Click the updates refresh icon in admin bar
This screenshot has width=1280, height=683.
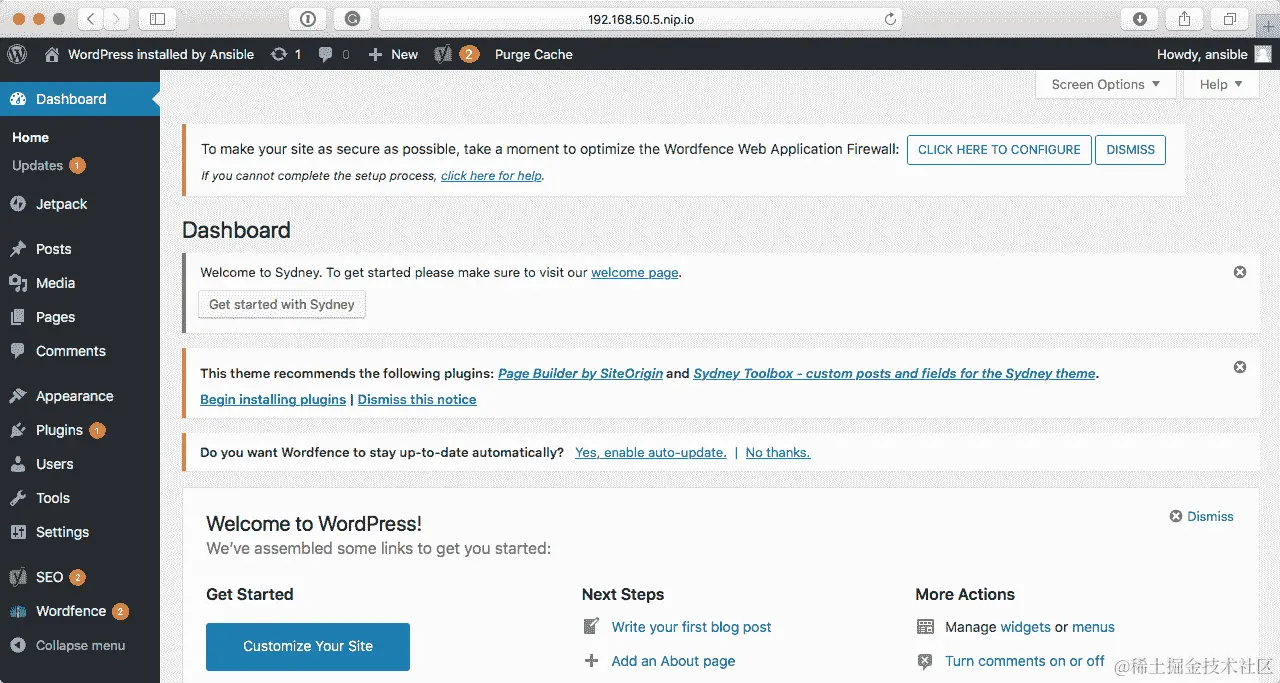click(x=279, y=54)
